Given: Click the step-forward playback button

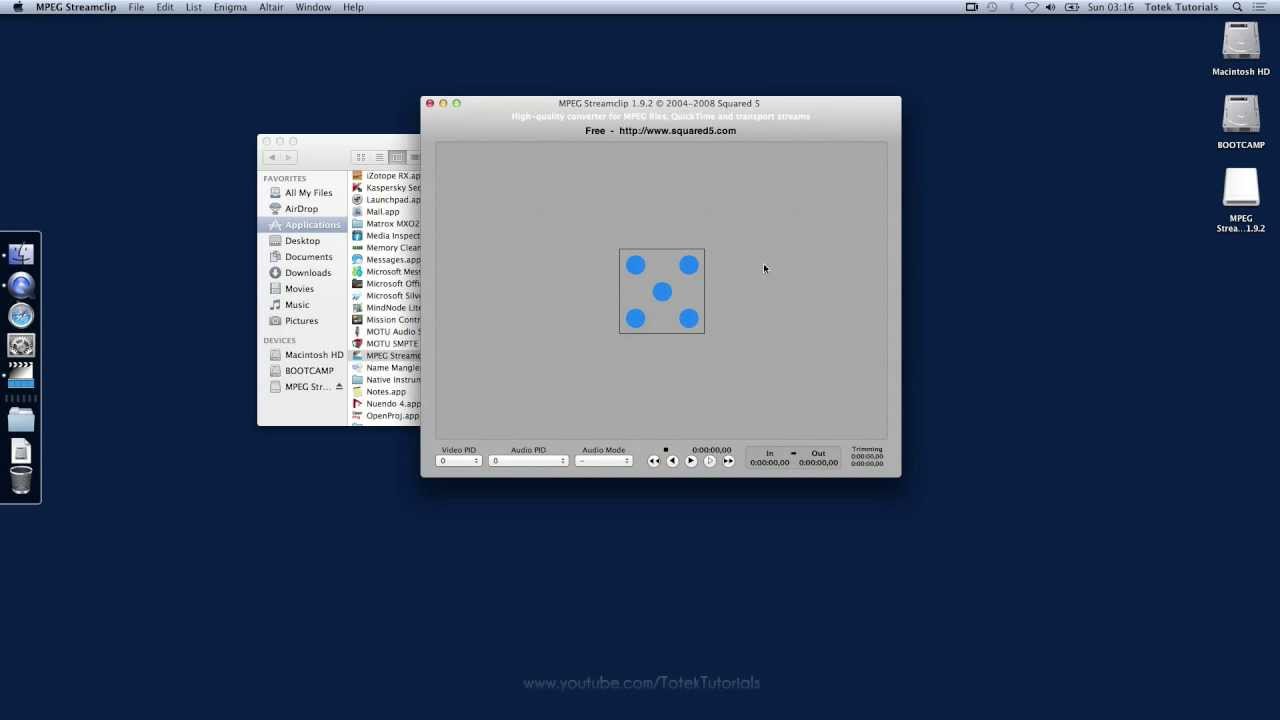Looking at the screenshot, I should [x=710, y=461].
